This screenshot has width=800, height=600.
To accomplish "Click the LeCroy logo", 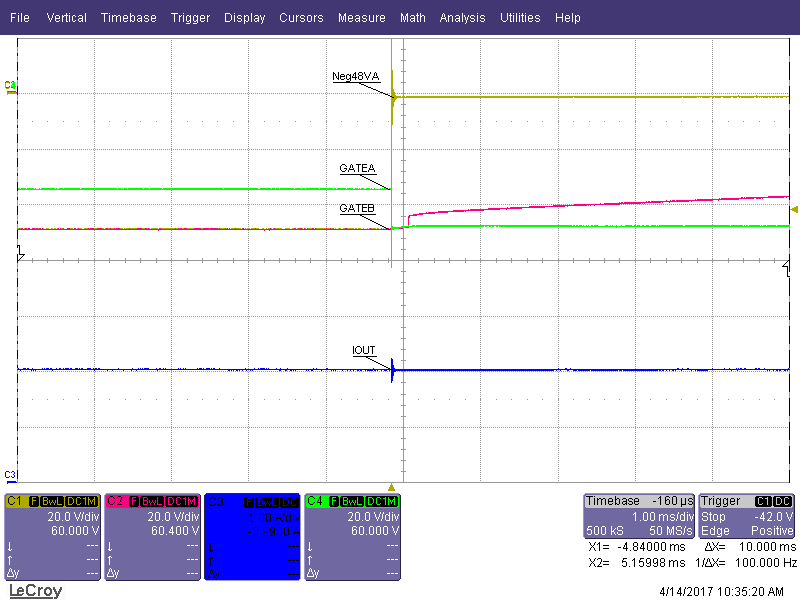I will [x=35, y=591].
